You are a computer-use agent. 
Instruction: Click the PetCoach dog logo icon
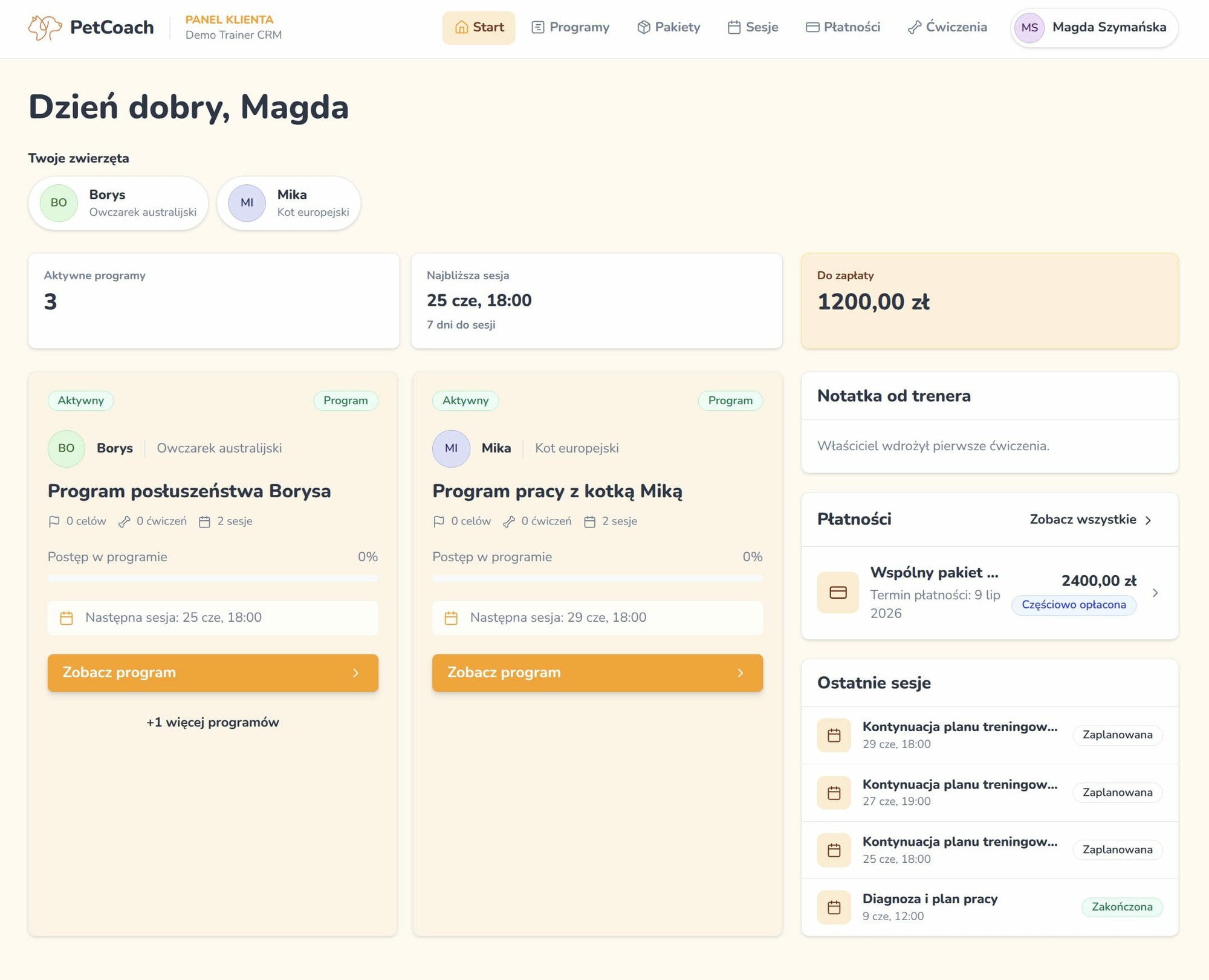(45, 27)
